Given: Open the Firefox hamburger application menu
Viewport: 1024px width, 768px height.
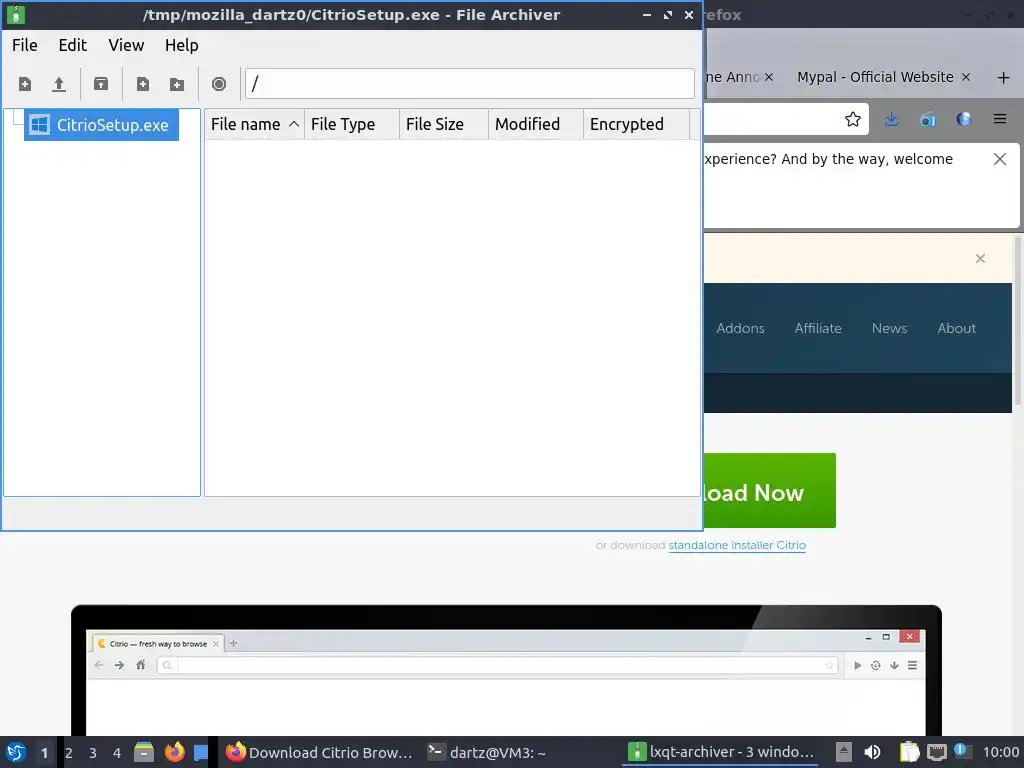Looking at the screenshot, I should (x=1000, y=119).
